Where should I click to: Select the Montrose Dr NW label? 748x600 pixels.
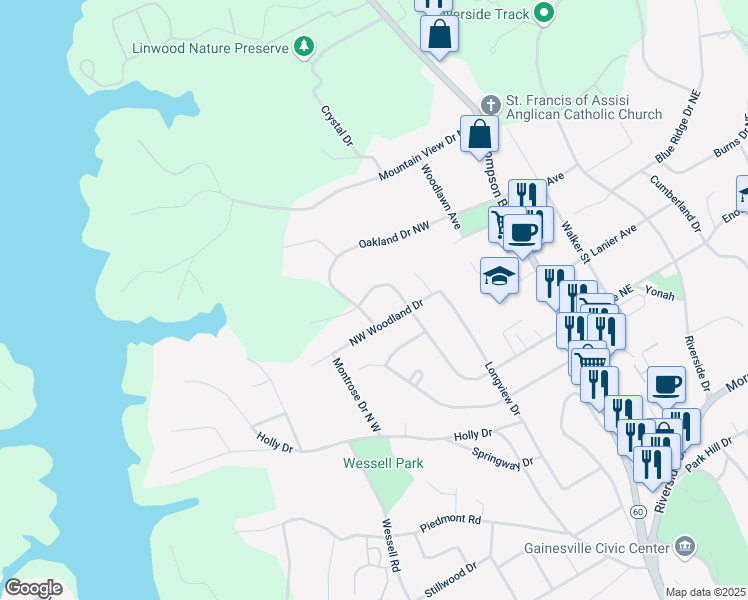click(356, 395)
